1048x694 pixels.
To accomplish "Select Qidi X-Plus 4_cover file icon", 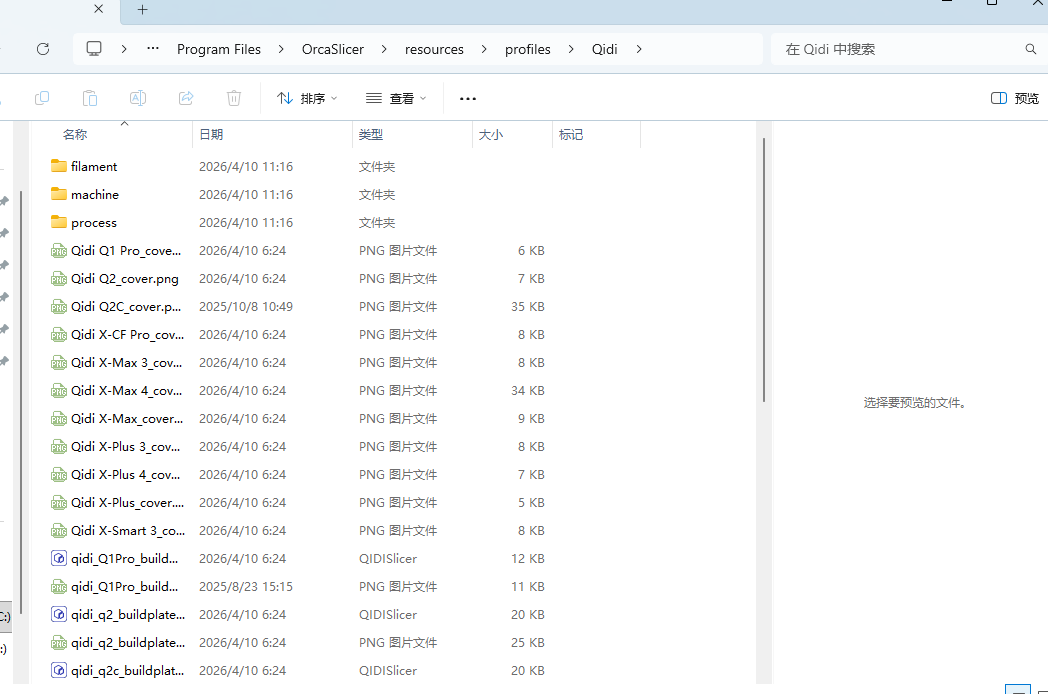I will (x=59, y=475).
